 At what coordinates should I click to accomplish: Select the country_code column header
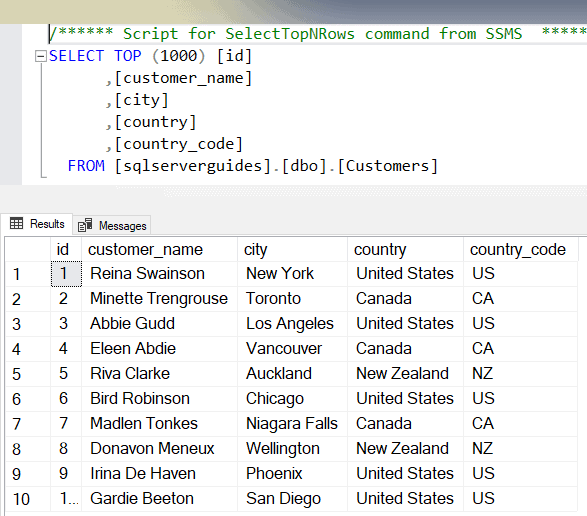tap(521, 249)
